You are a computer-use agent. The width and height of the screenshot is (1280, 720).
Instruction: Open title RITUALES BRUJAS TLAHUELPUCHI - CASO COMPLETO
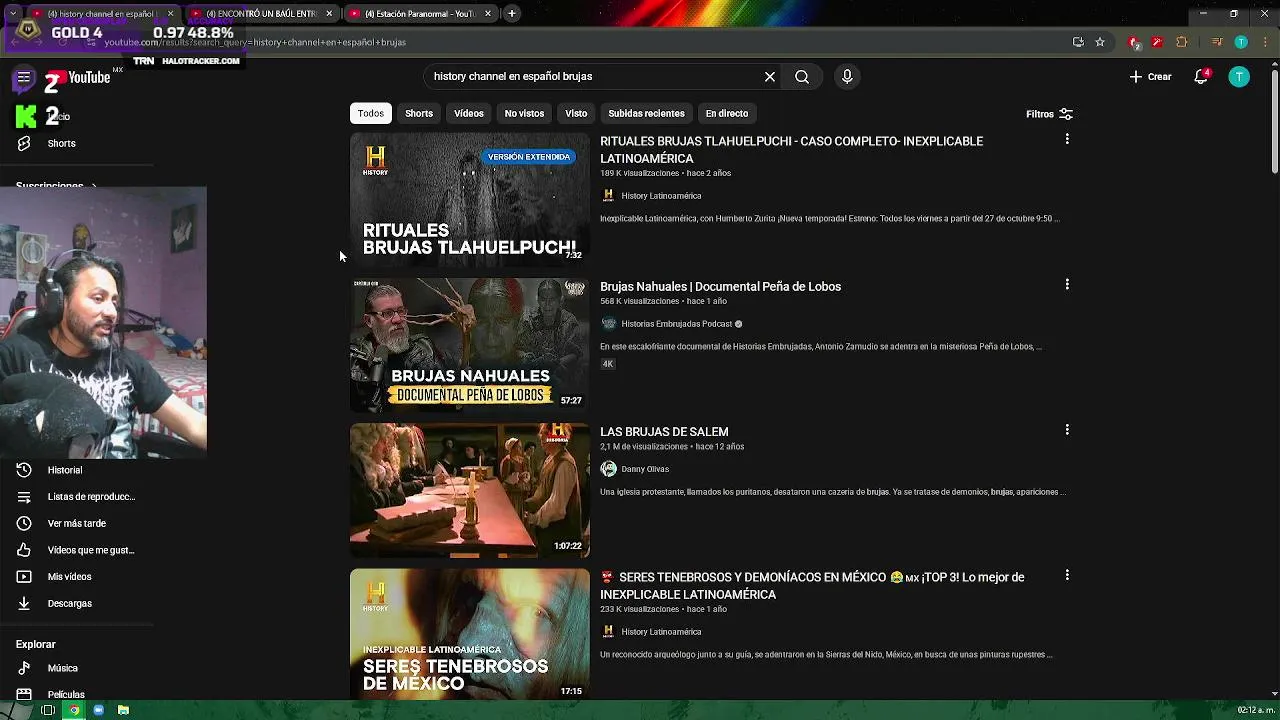(791, 150)
